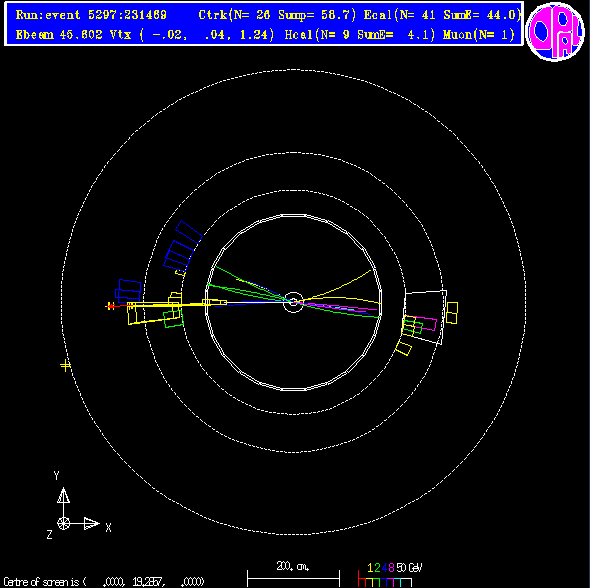590x588 pixels.
Task: Click the X axis arrow icon
Action: (x=91, y=523)
